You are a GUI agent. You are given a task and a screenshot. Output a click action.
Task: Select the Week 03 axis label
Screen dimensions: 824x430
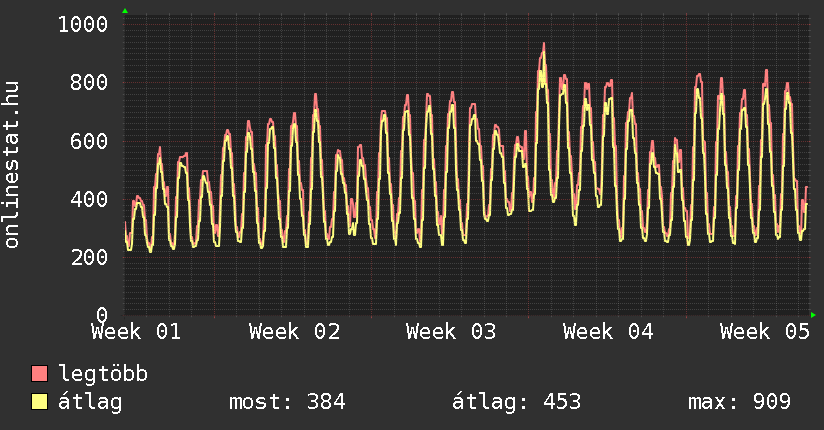(x=451, y=331)
